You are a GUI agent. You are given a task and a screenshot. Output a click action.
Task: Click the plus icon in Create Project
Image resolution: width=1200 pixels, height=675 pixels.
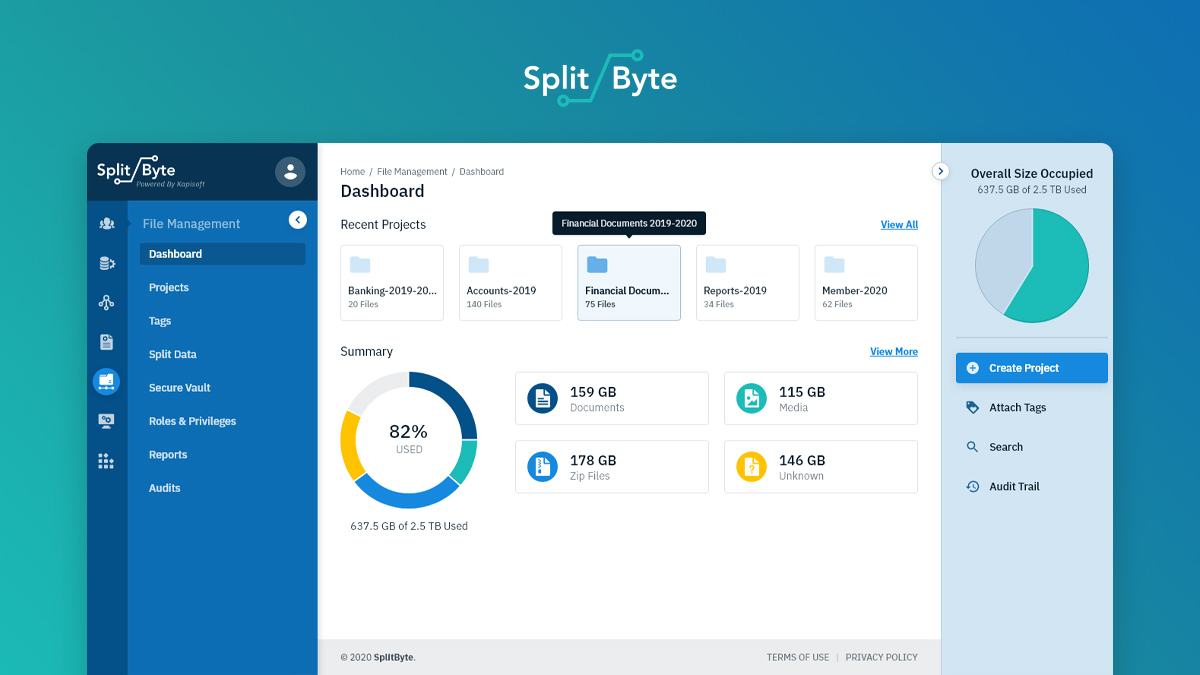[972, 368]
